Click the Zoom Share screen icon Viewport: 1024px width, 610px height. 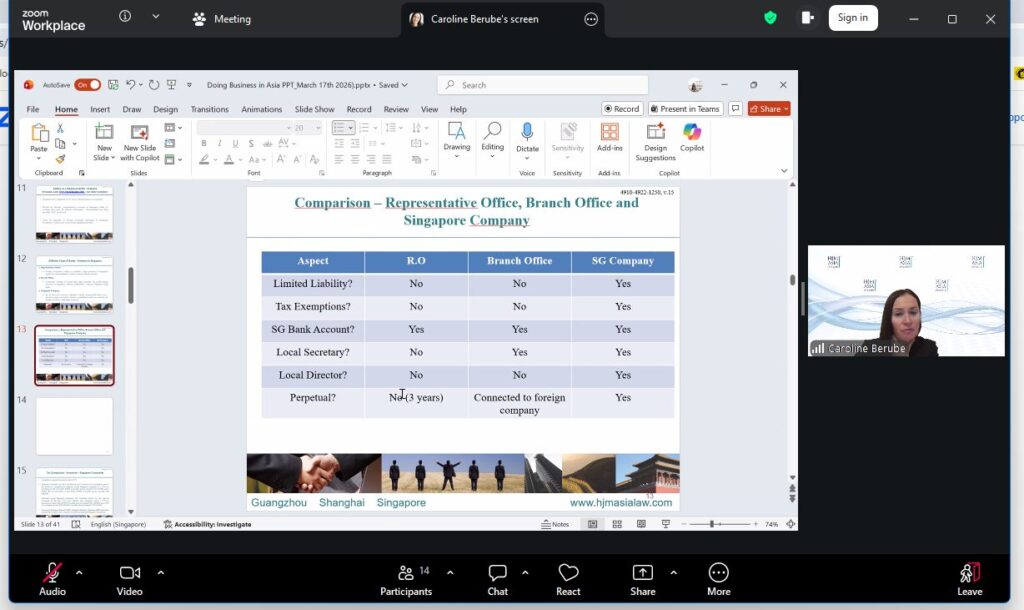[643, 573]
